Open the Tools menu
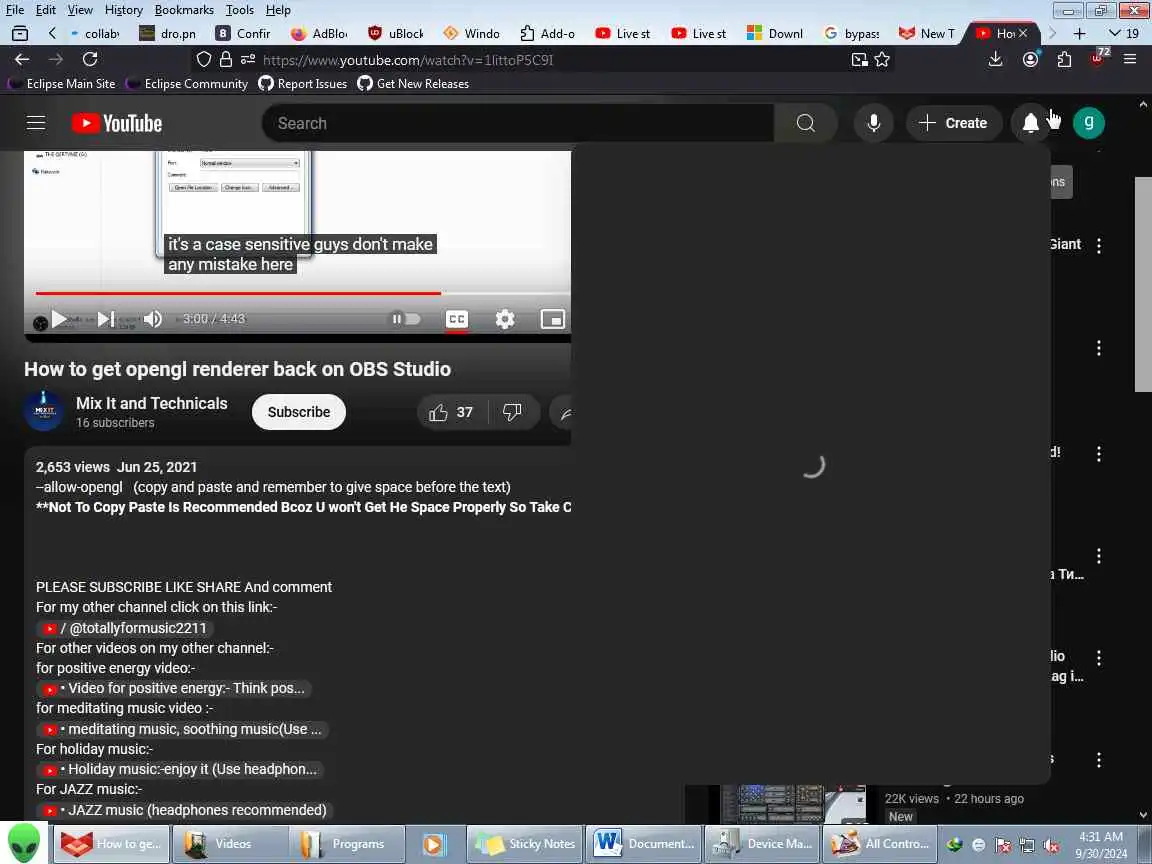Viewport: 1152px width, 864px height. [240, 10]
